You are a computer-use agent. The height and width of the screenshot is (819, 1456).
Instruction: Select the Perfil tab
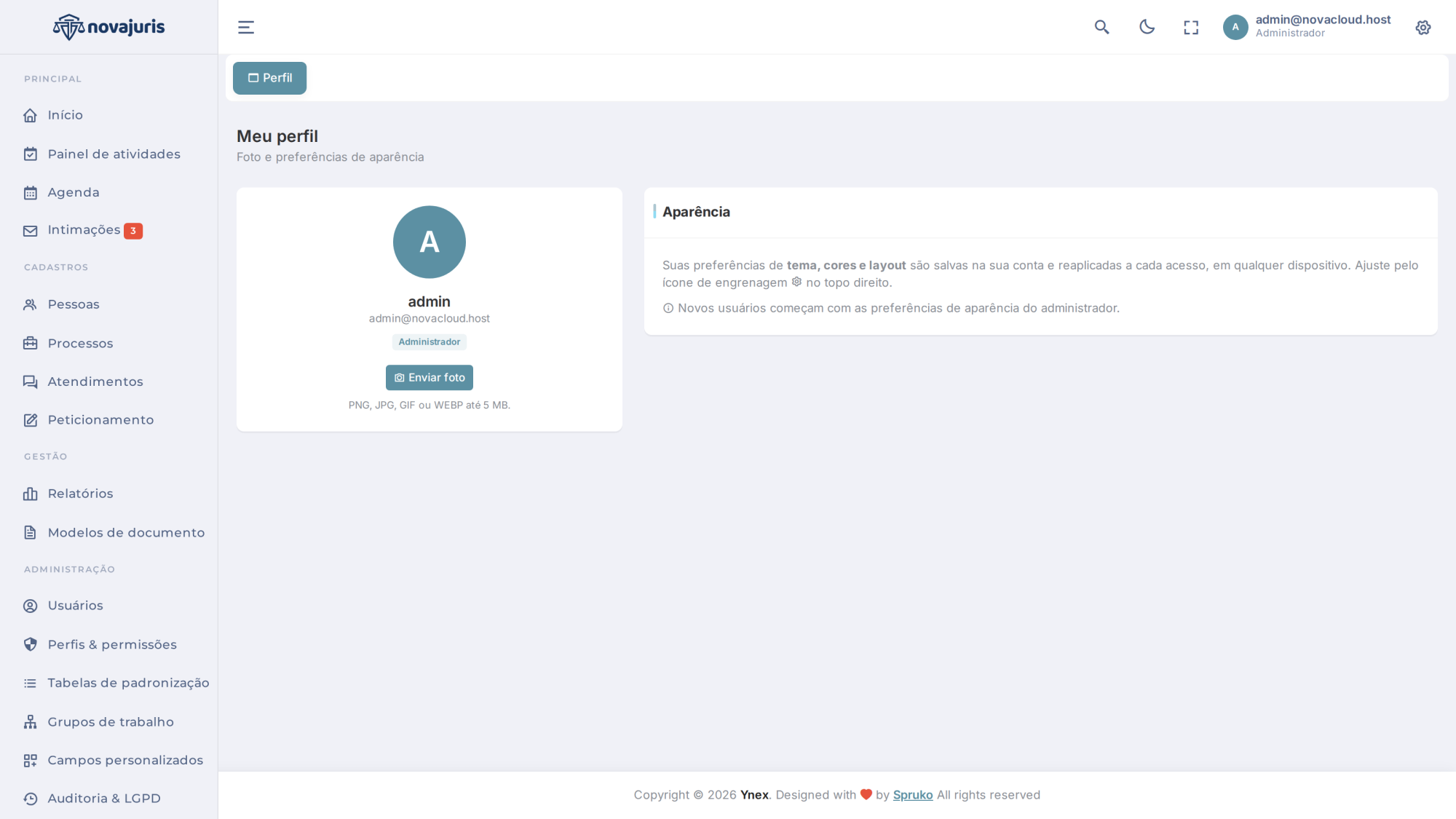[269, 78]
